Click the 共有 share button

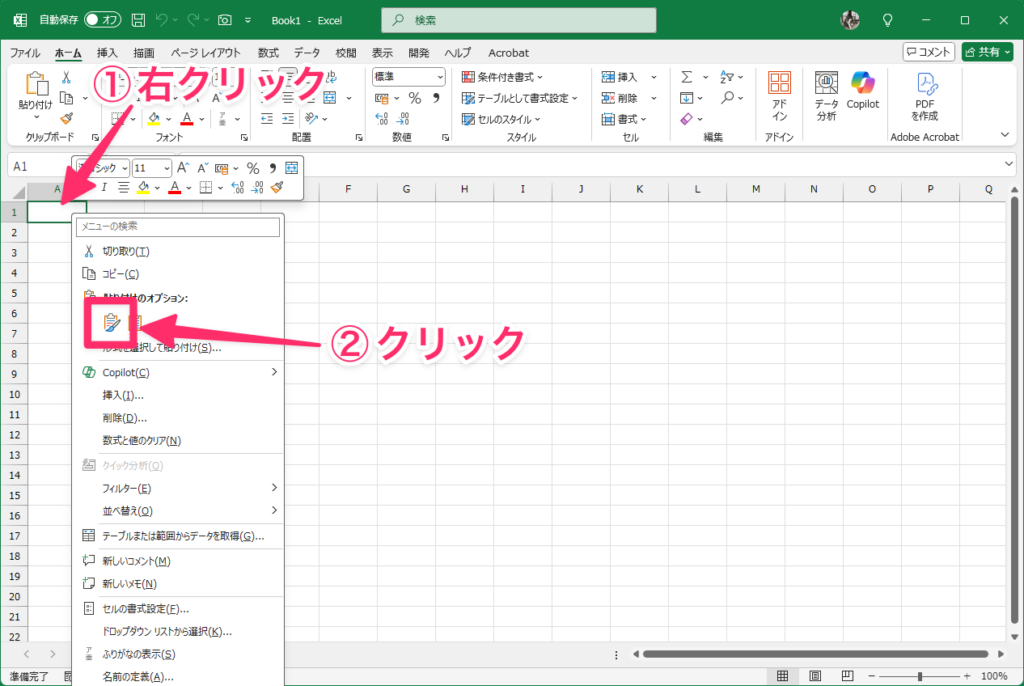(987, 52)
